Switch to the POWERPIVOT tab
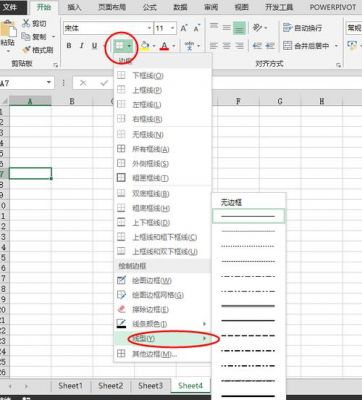This screenshot has width=362, height=400. point(333,7)
